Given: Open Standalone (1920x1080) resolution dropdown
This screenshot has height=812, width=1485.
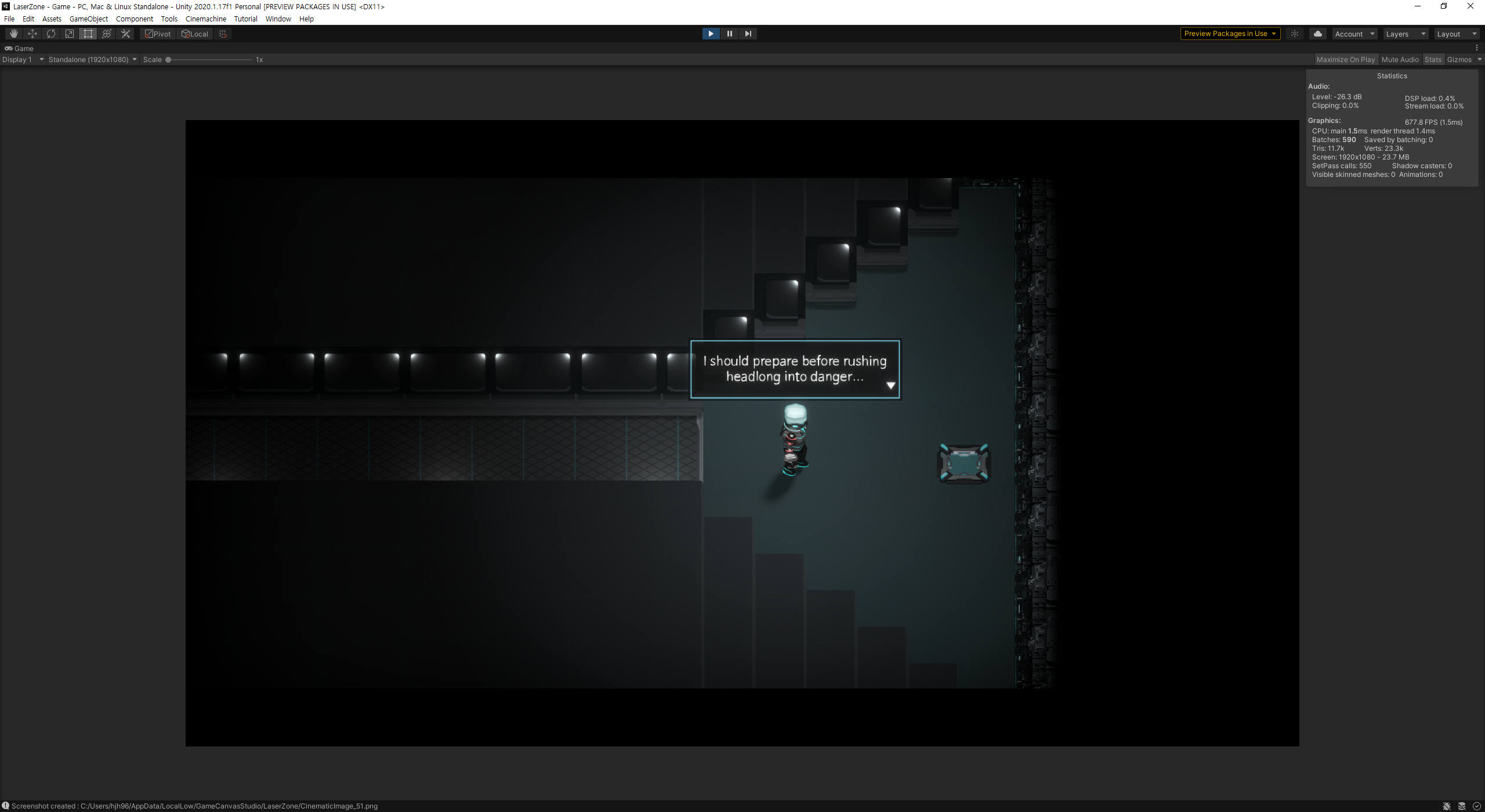Looking at the screenshot, I should (x=93, y=60).
